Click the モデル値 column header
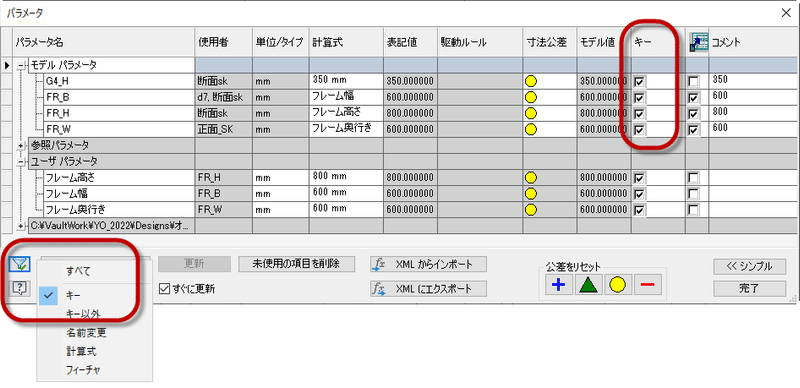Image resolution: width=800 pixels, height=388 pixels. [604, 43]
